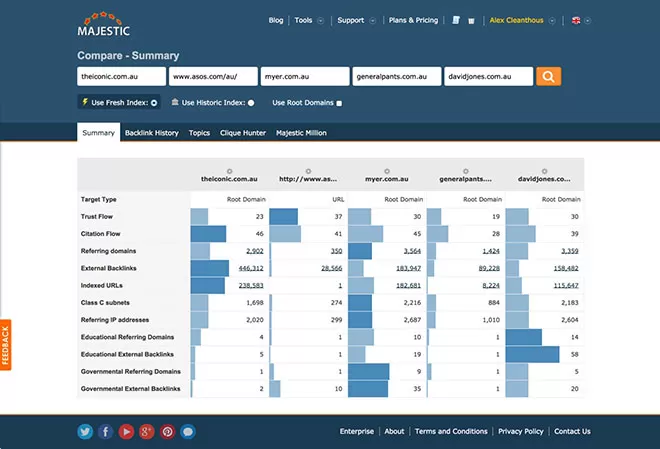Open the Enterprise footer link
This screenshot has height=449, width=660.
coord(357,431)
